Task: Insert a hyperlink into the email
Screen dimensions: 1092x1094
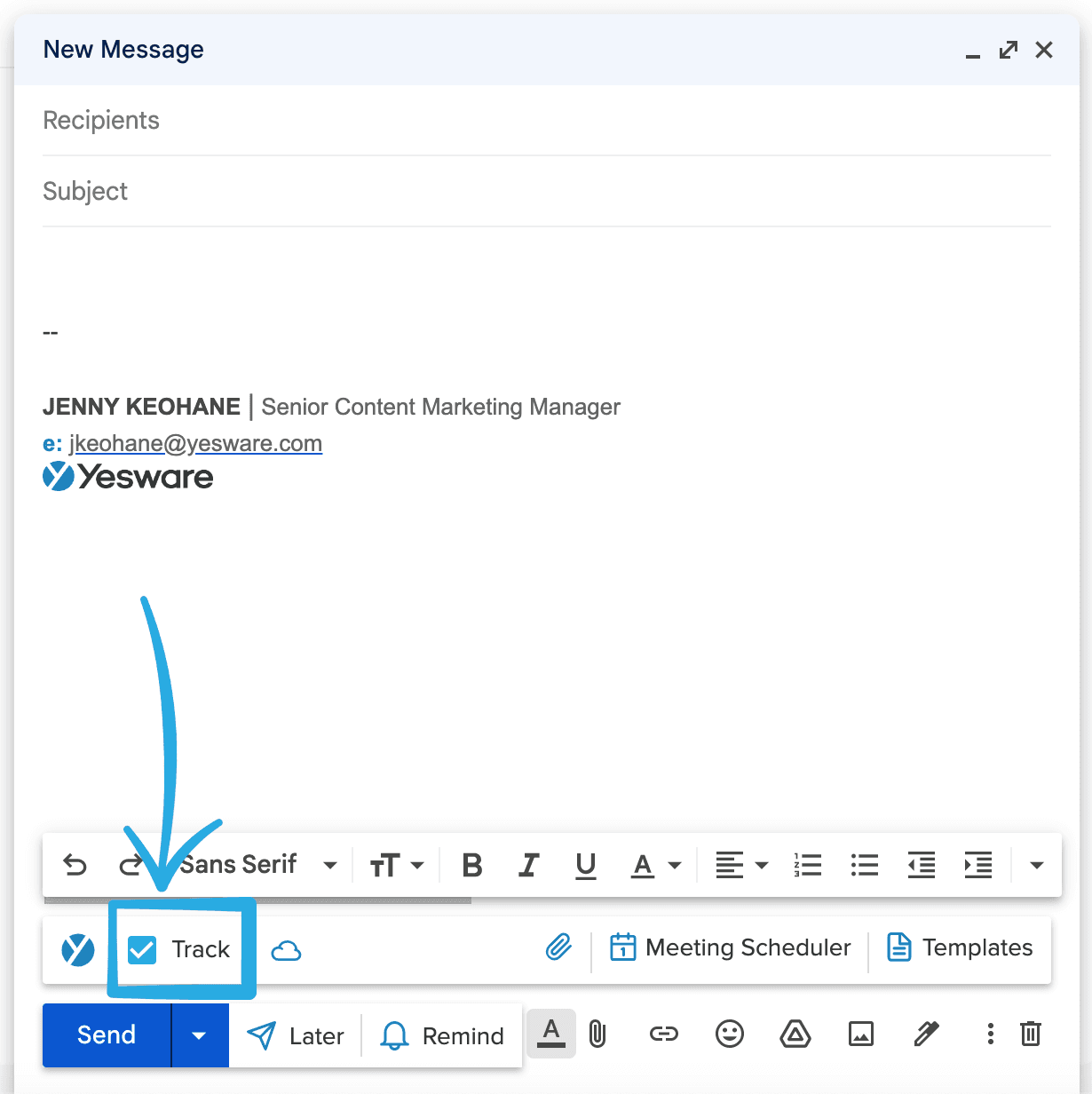Action: tap(663, 1035)
